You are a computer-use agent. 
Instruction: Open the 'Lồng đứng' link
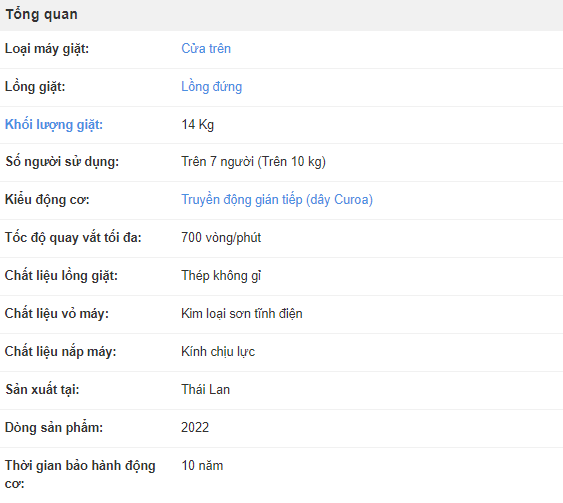click(x=211, y=87)
